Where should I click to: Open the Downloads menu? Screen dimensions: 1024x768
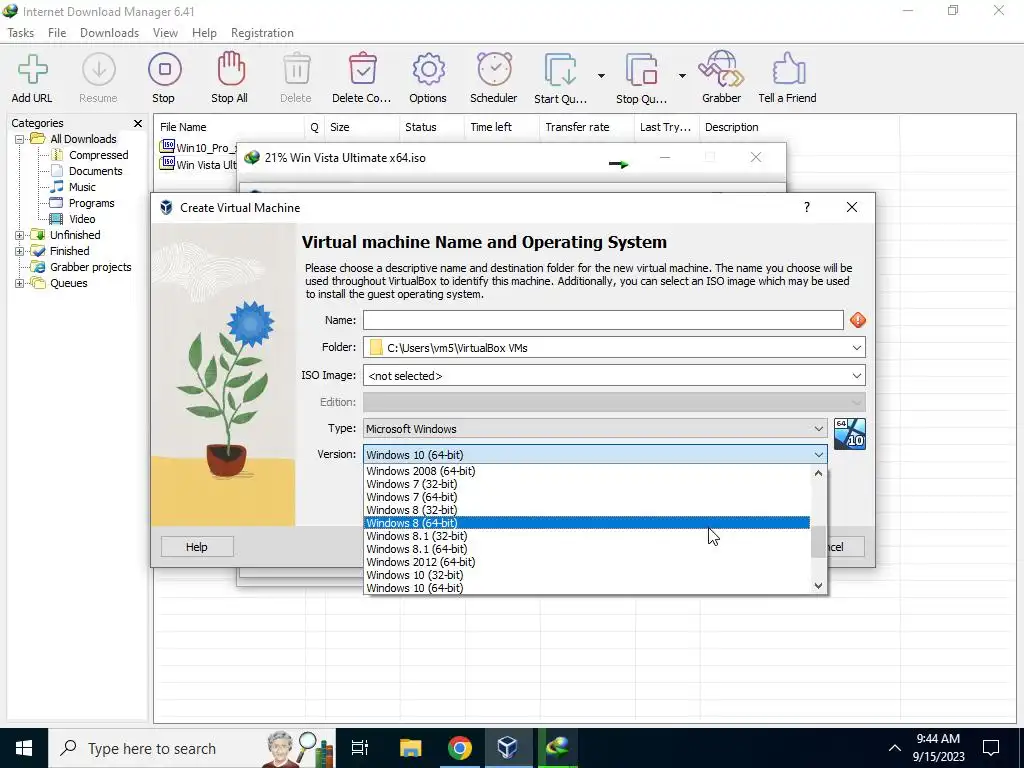(109, 33)
